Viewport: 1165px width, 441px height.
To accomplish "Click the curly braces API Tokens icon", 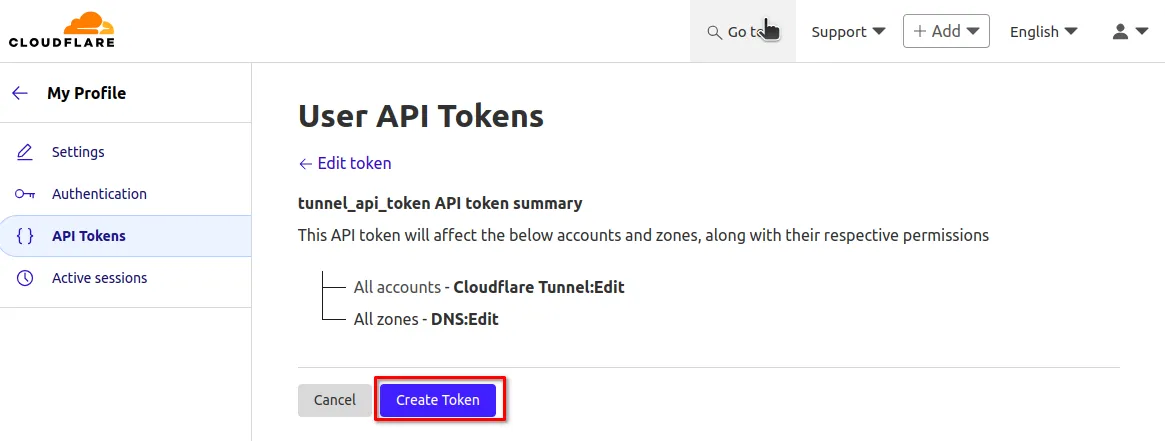I will pyautogui.click(x=25, y=236).
